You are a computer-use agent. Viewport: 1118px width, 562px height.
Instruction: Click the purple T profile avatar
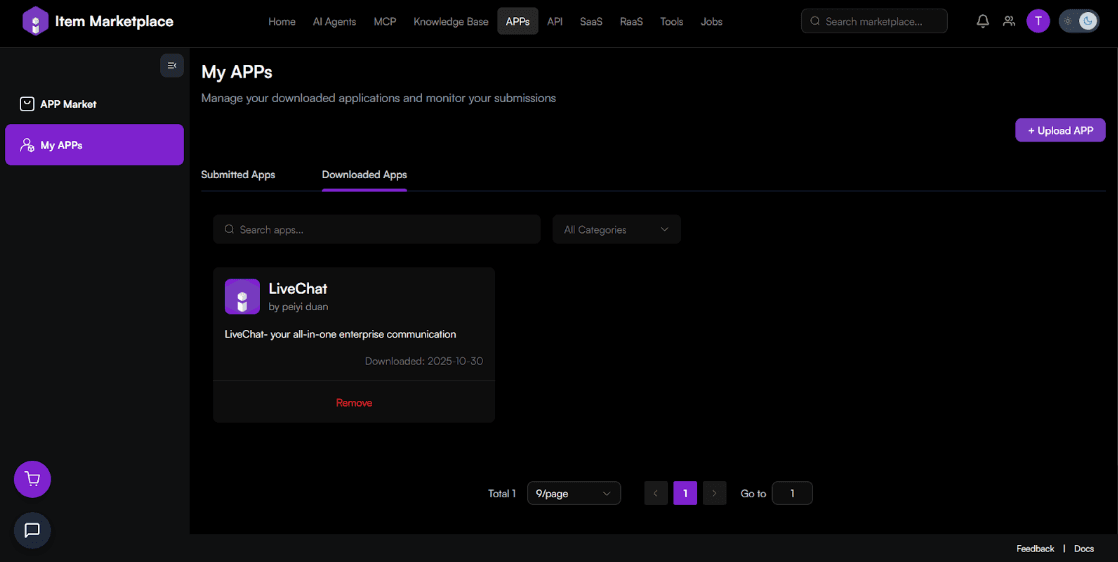[1038, 21]
